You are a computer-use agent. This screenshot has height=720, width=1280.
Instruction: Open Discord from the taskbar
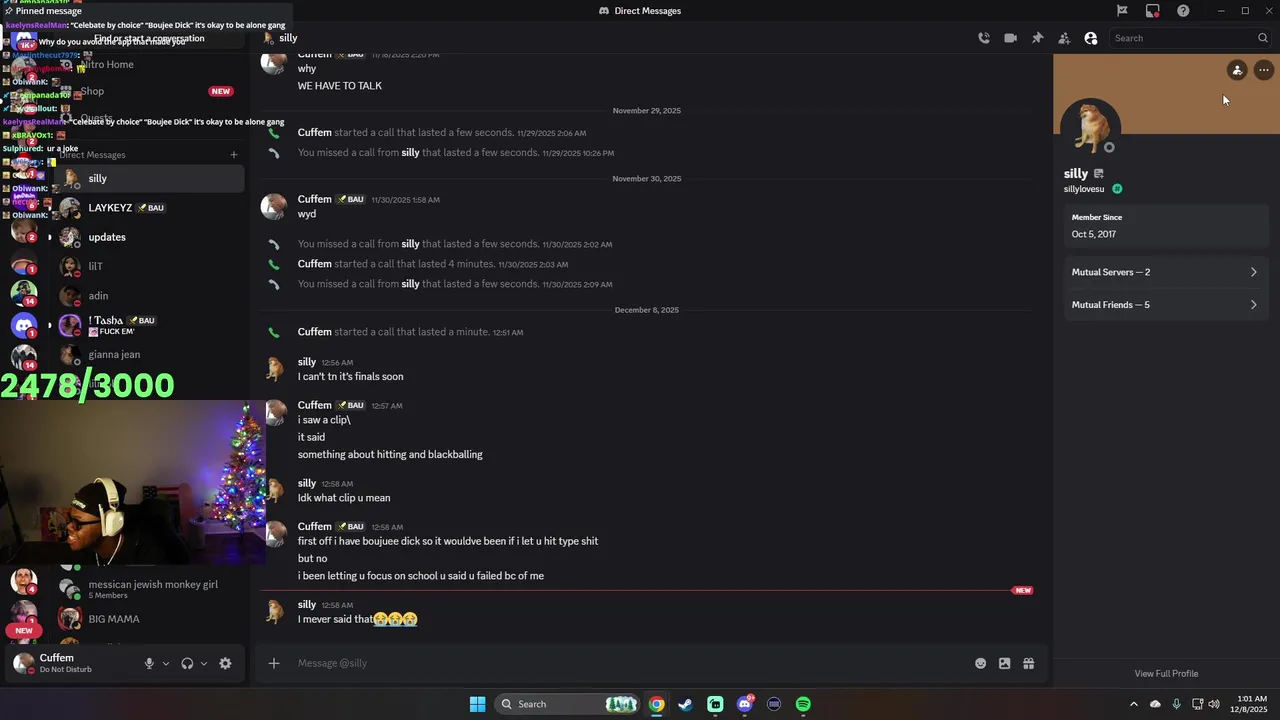745,704
